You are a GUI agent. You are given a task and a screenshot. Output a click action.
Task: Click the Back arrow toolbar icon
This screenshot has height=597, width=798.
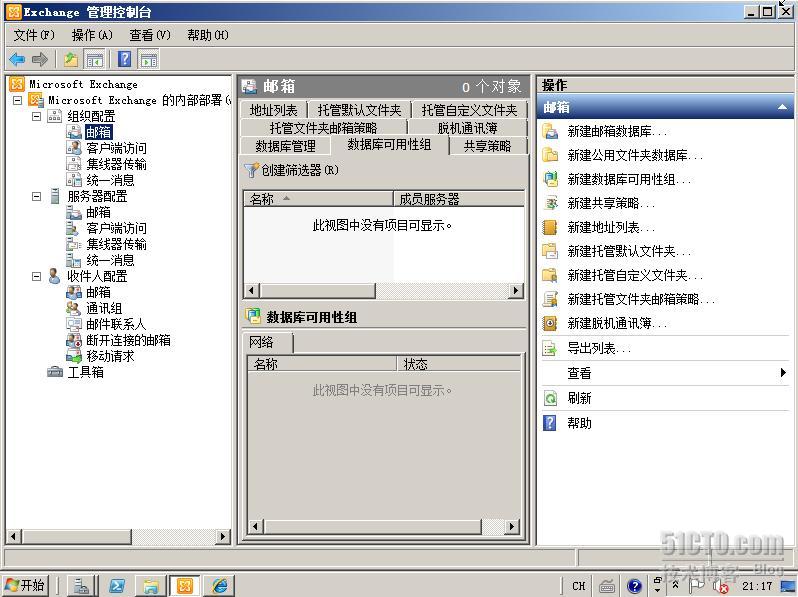[x=17, y=60]
